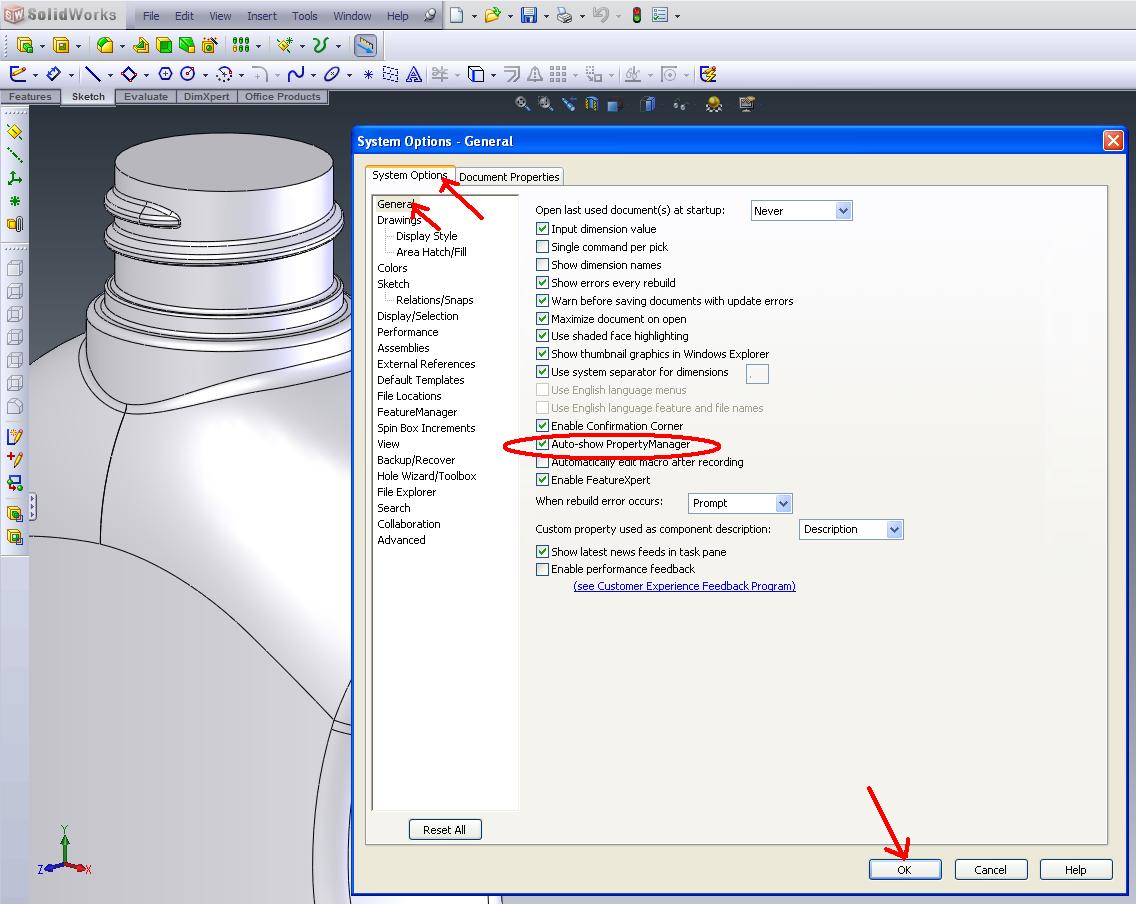Select the Circle sketch tool
Image resolution: width=1136 pixels, height=904 pixels.
tap(188, 74)
